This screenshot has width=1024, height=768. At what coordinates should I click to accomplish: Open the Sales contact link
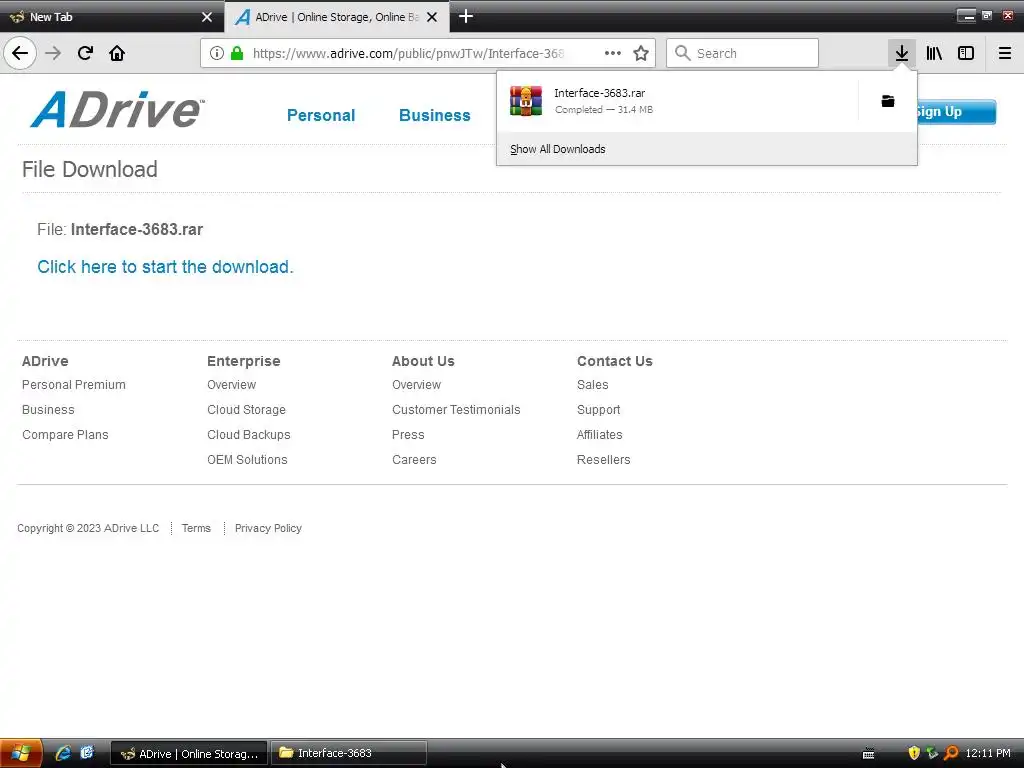point(592,385)
